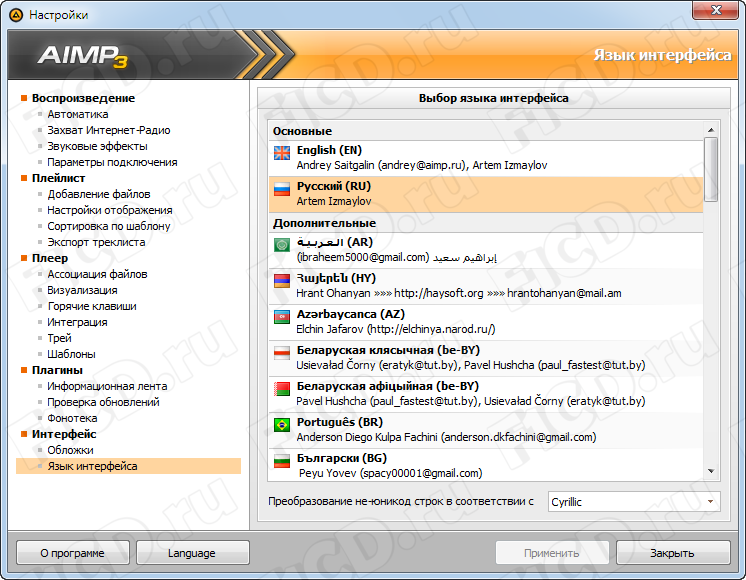Click the Дополнительные group header
Screen dimensions: 746x580
[486, 223]
